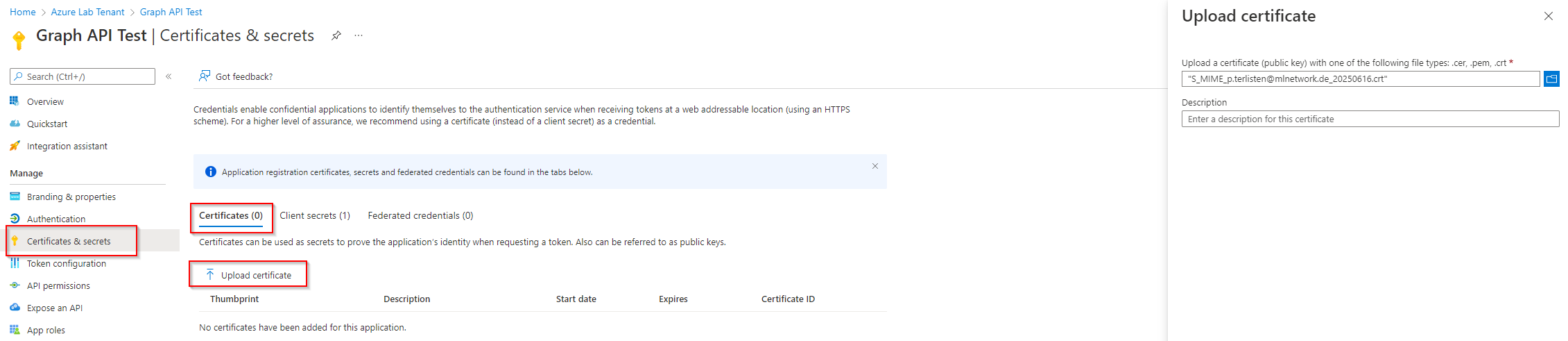Switch to Client secrets (1) tab

315,216
